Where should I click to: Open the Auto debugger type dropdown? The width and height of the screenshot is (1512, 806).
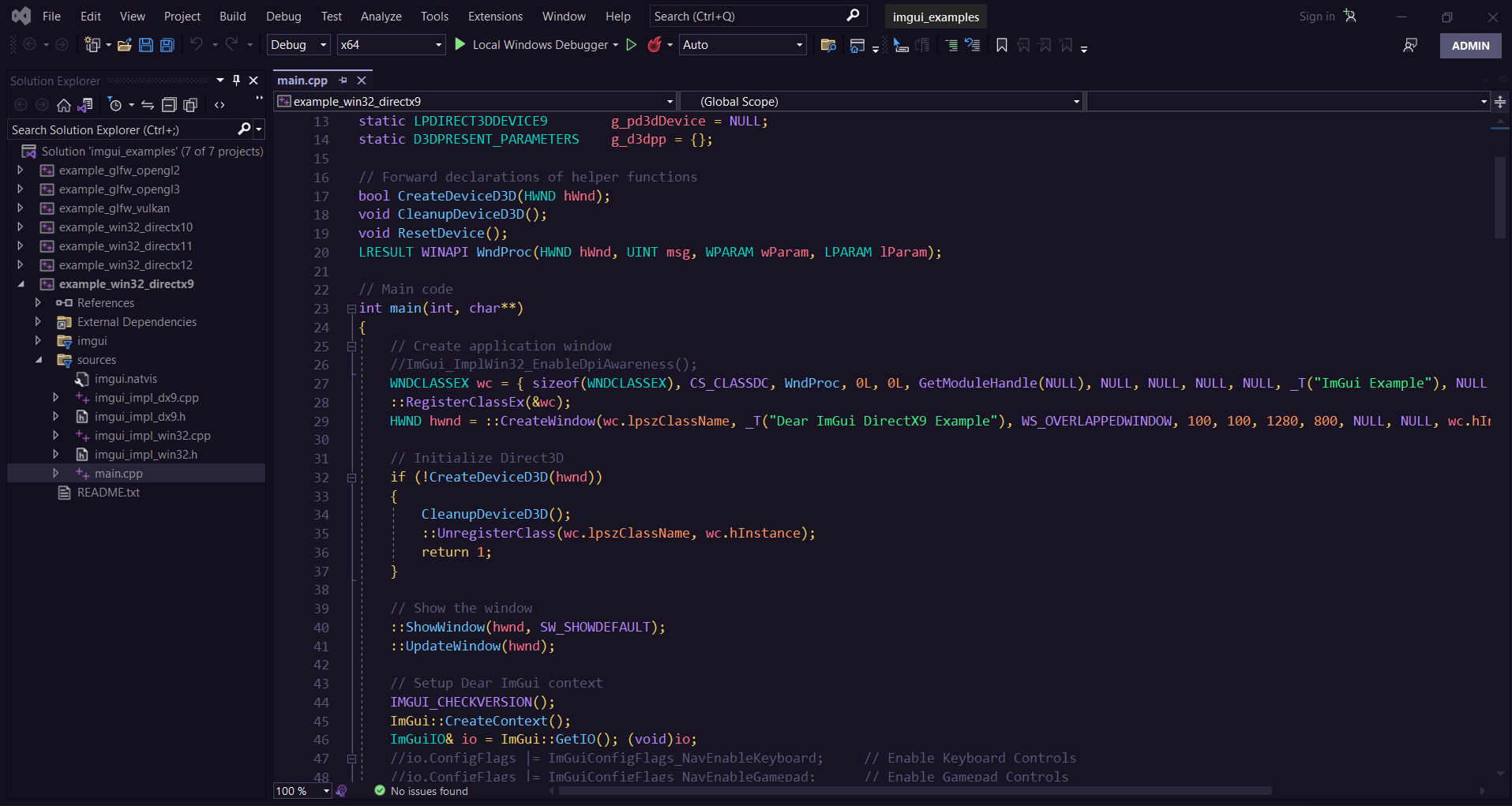click(x=743, y=45)
